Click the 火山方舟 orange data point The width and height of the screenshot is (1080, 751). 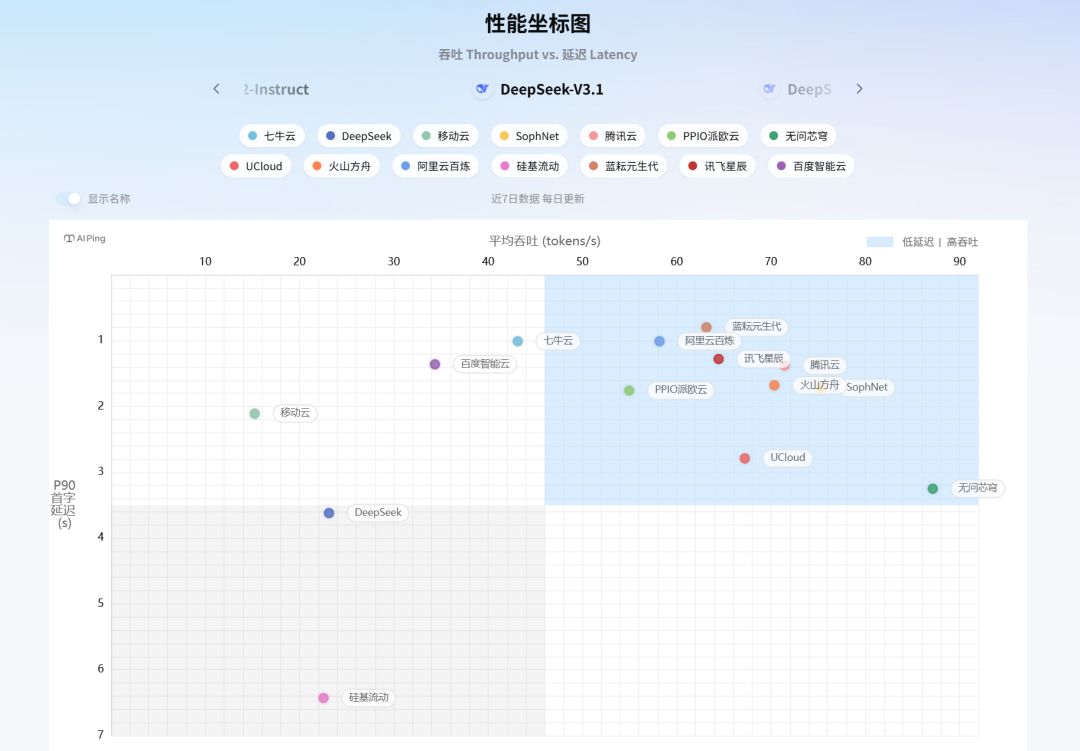[774, 385]
